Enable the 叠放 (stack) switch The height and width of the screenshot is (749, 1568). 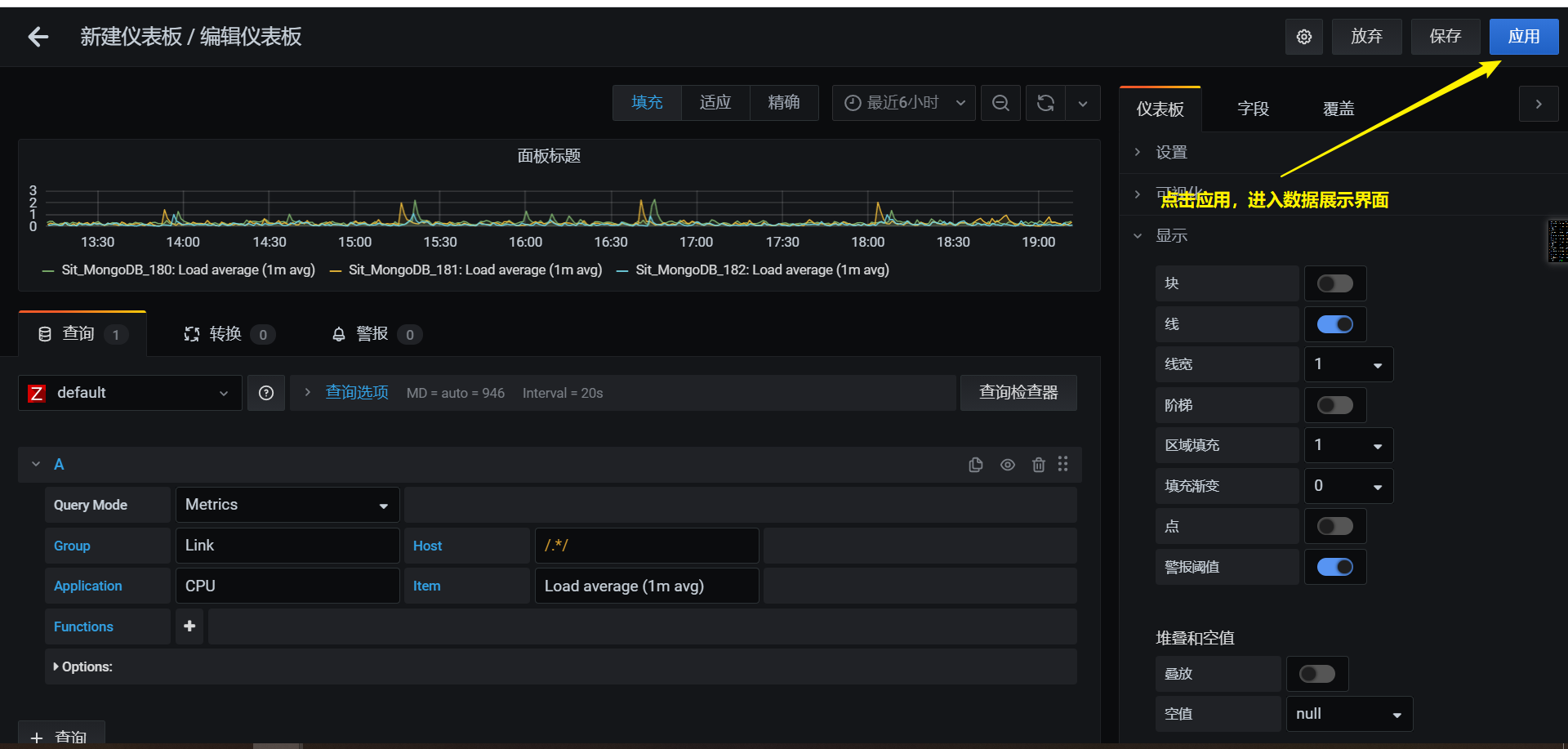point(1317,674)
